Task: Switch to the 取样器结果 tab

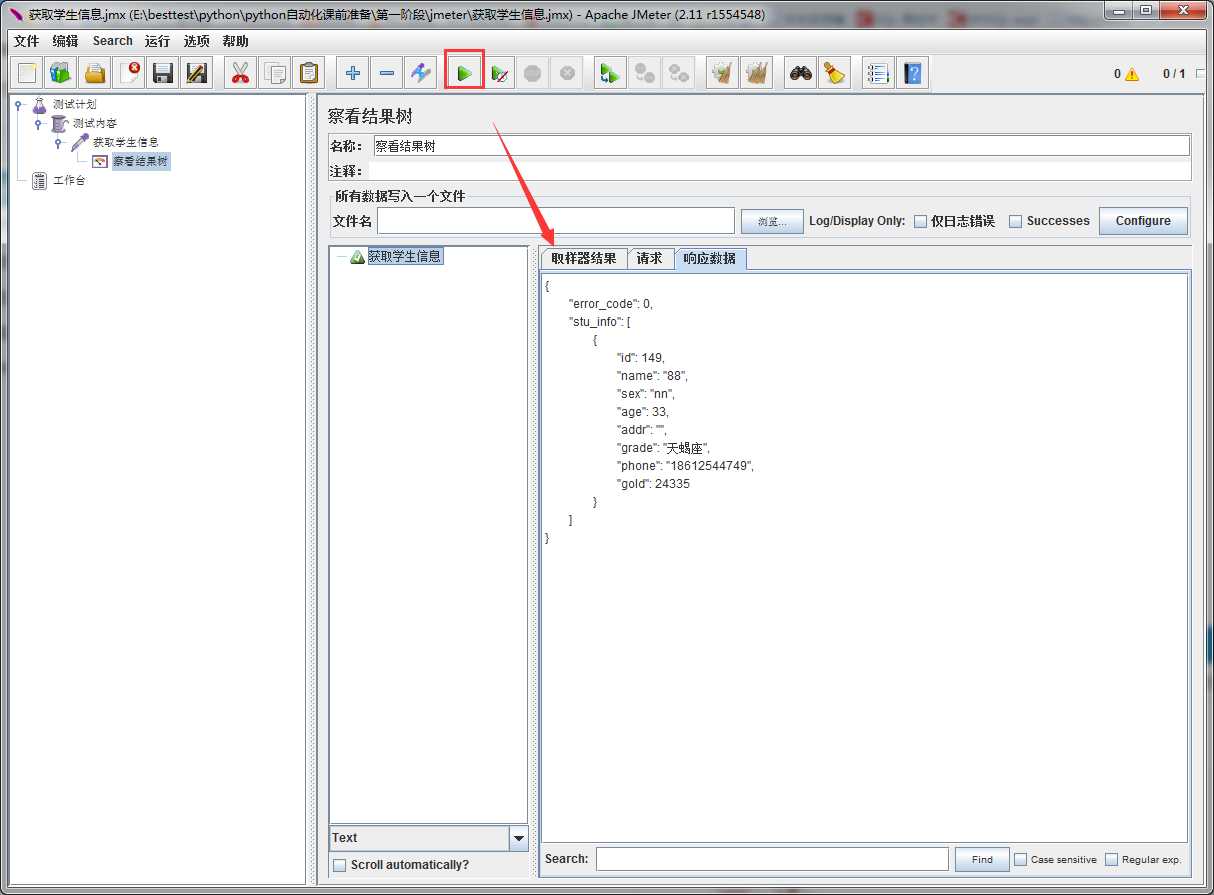Action: [584, 259]
